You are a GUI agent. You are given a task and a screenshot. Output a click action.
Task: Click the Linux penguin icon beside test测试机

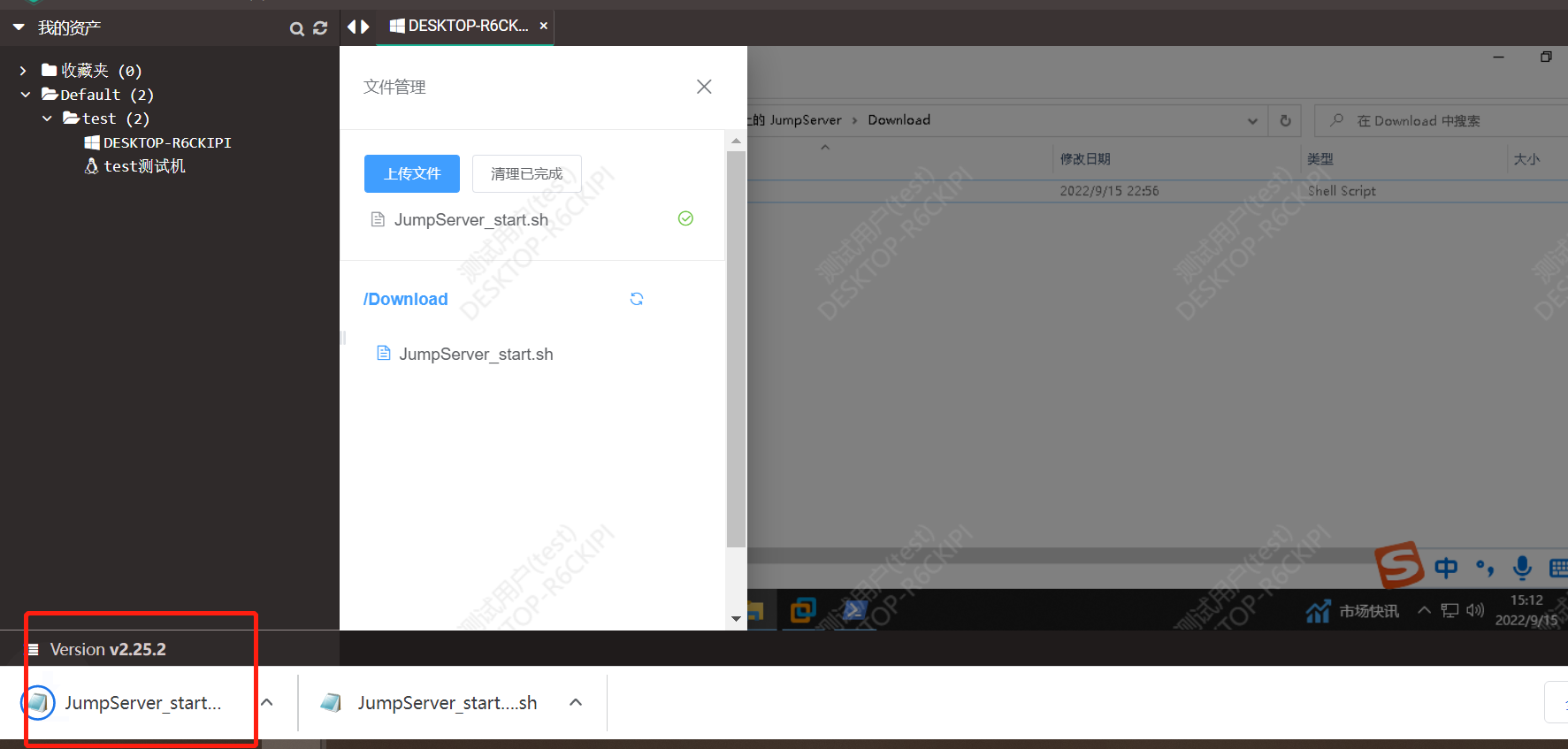[x=91, y=165]
